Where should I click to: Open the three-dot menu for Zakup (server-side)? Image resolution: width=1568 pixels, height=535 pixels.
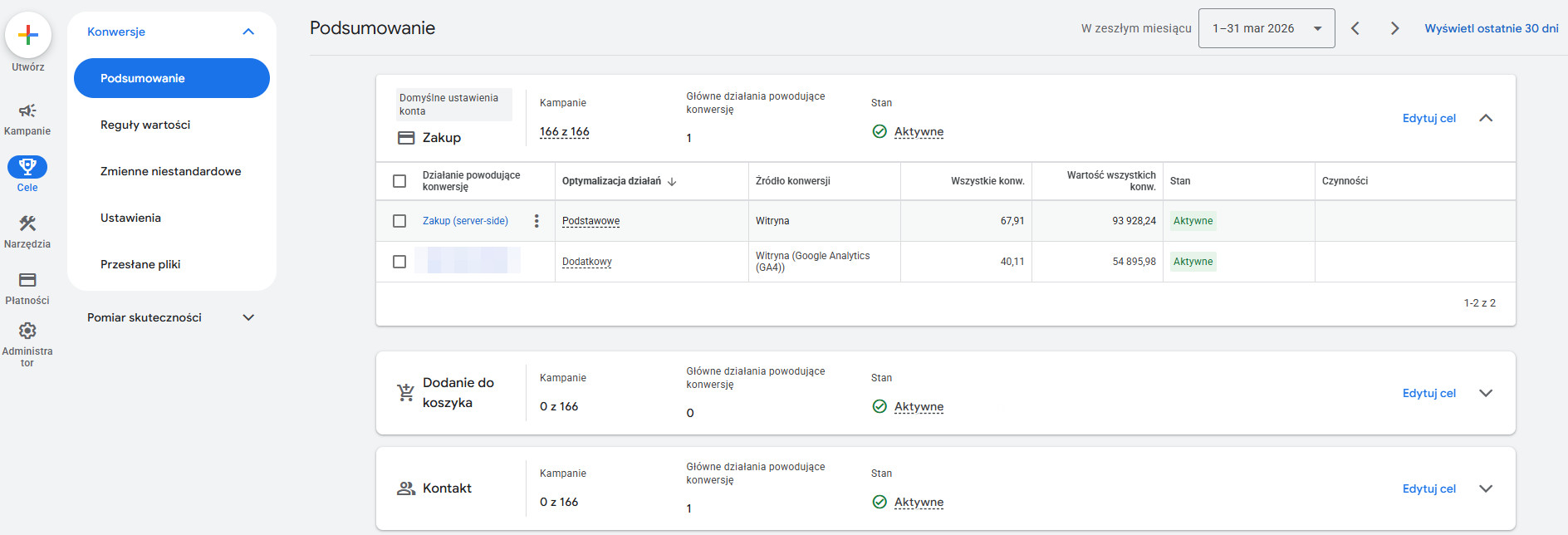537,221
